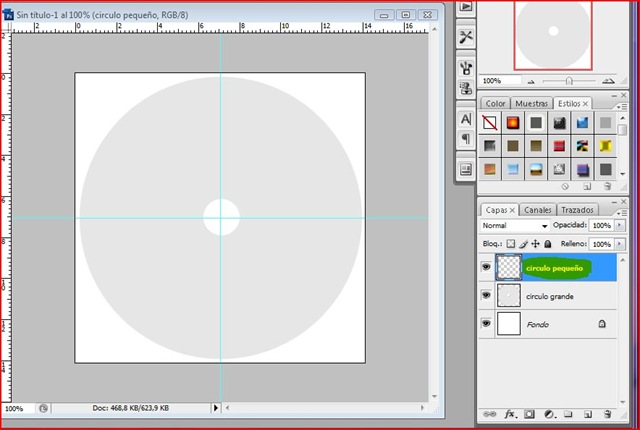Hide the 'circulo pequeño' layer

coord(487,268)
